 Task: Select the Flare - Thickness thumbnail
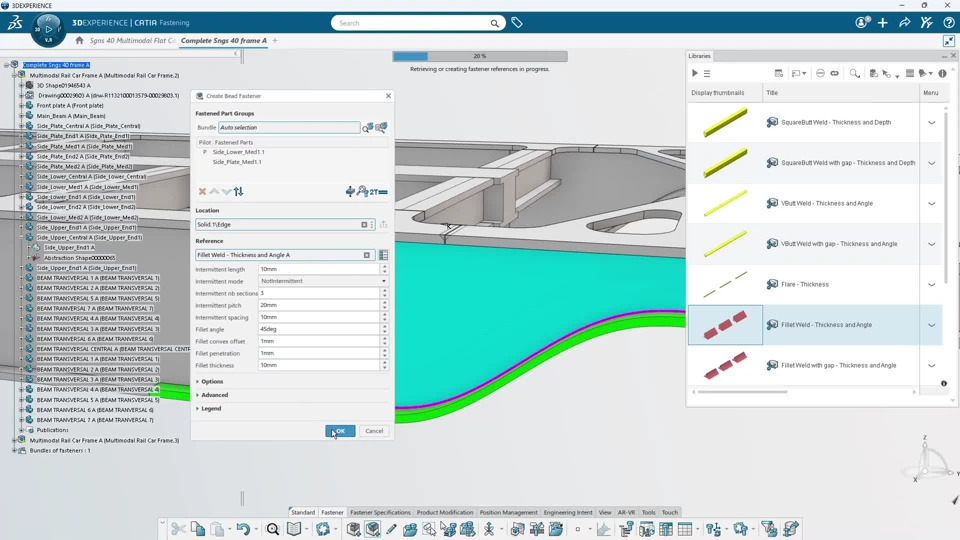pos(725,285)
